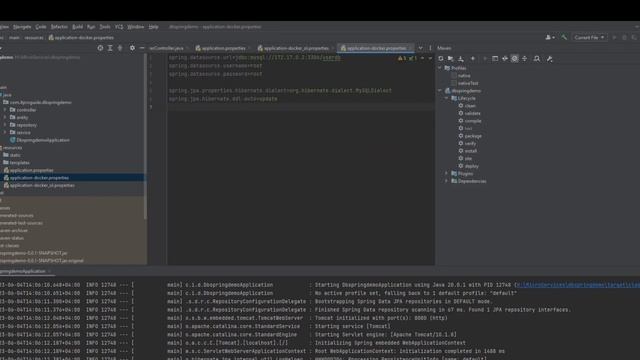Image resolution: width=640 pixels, height=360 pixels.
Task: Reload all Maven projects icon
Action: [441, 59]
